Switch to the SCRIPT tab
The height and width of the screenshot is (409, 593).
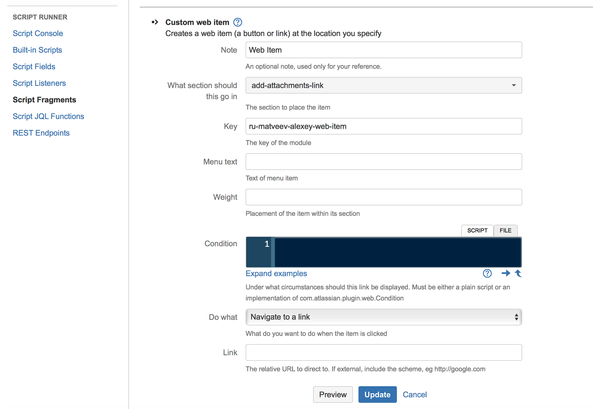coord(477,230)
